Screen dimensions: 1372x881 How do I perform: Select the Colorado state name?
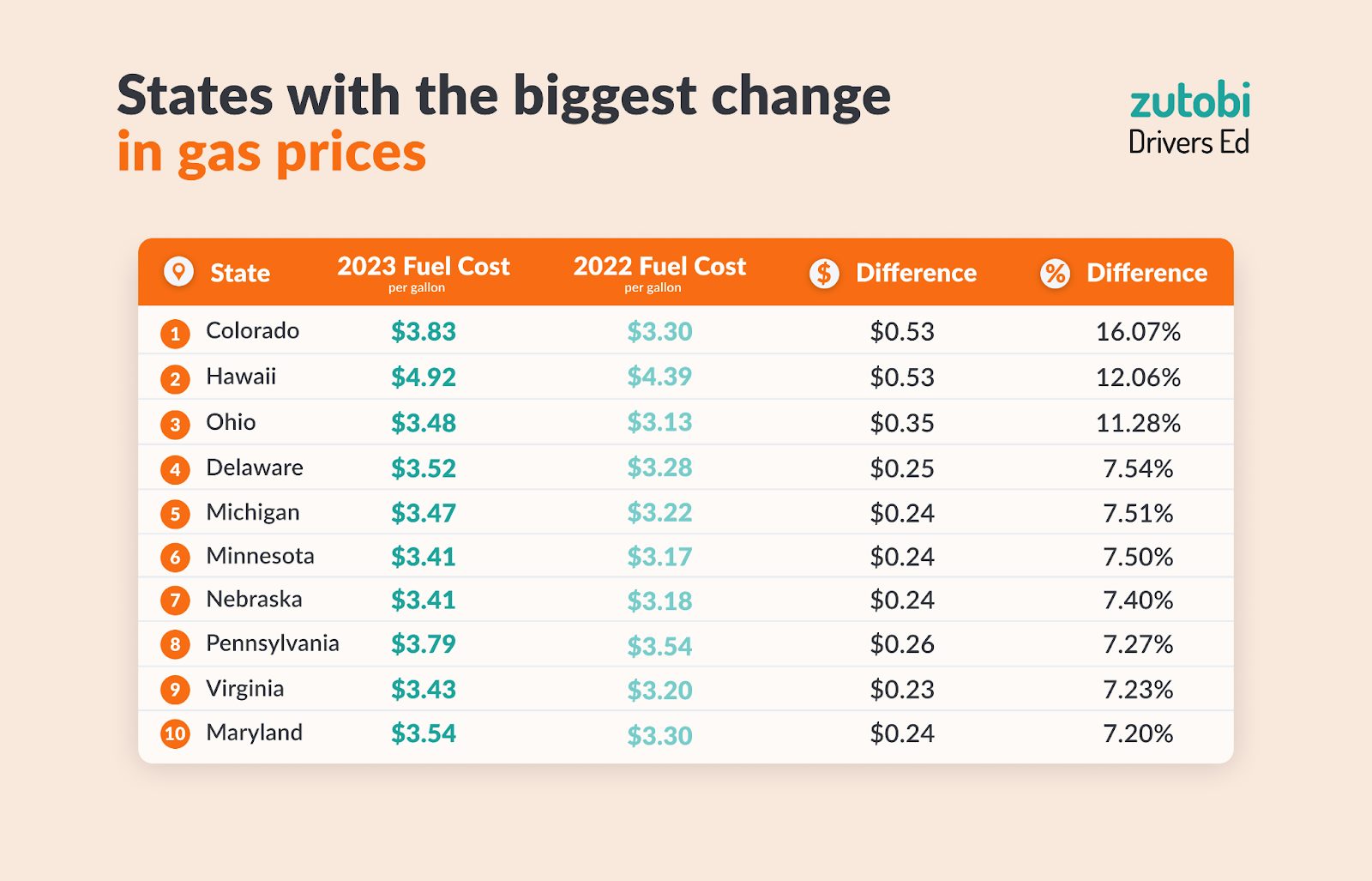coord(252,331)
